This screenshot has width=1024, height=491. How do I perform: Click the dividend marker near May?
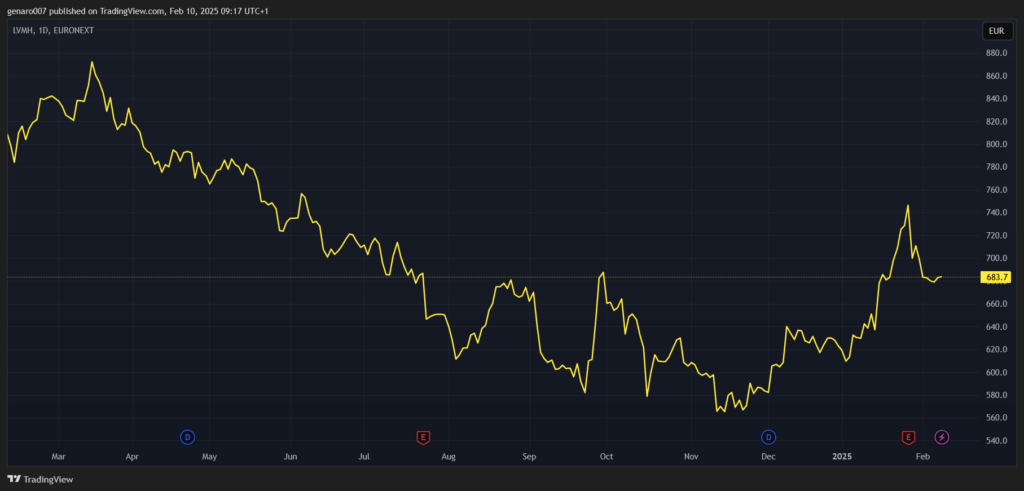click(x=187, y=437)
